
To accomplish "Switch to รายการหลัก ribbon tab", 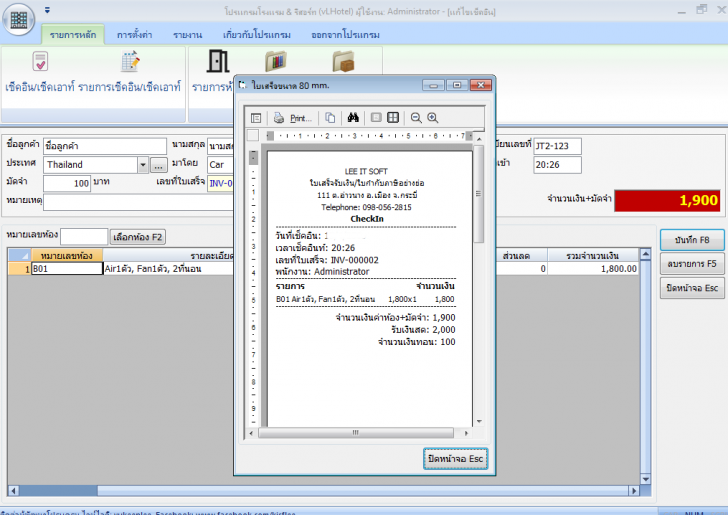I will pos(73,35).
